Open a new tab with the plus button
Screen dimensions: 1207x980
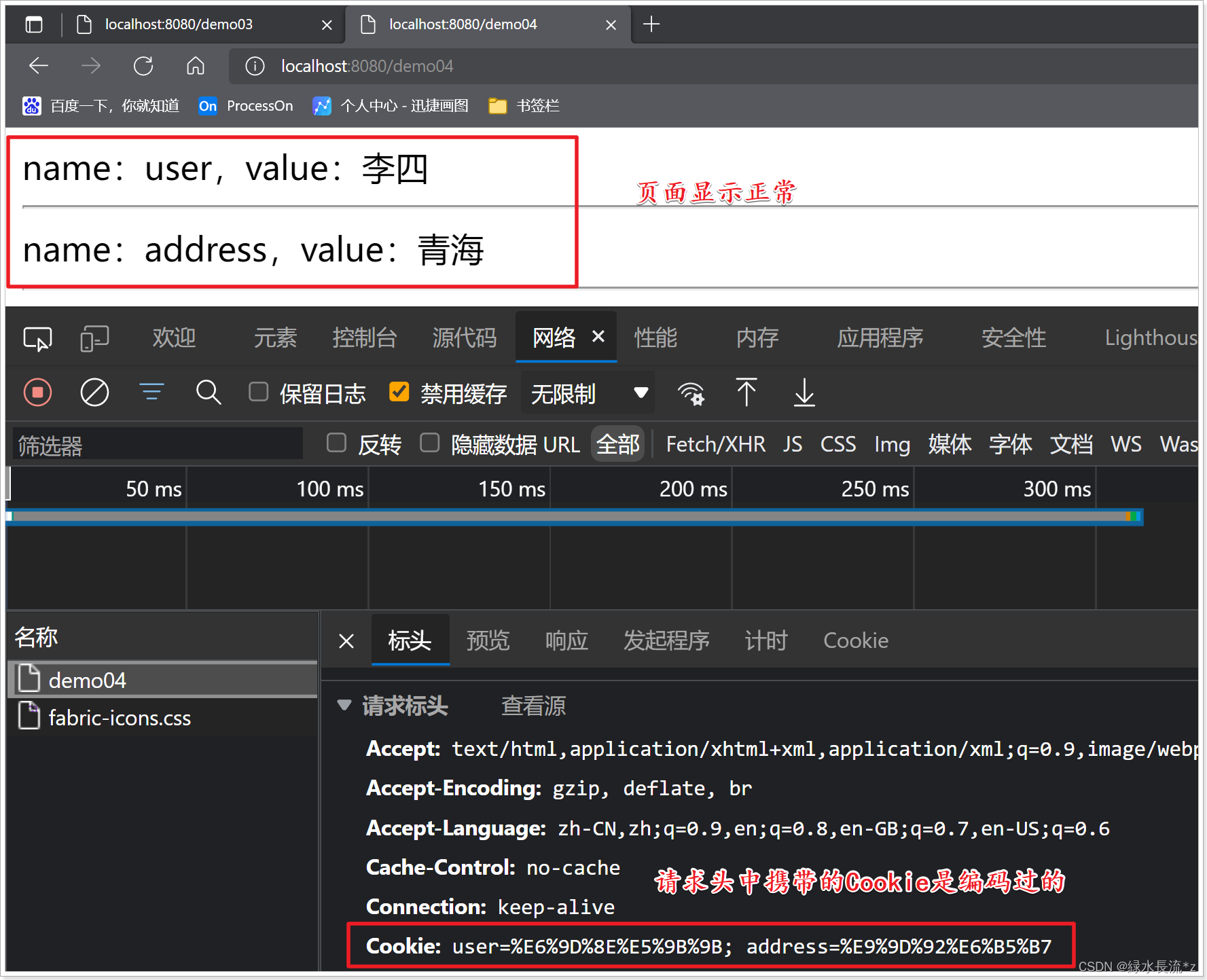pyautogui.click(x=651, y=24)
